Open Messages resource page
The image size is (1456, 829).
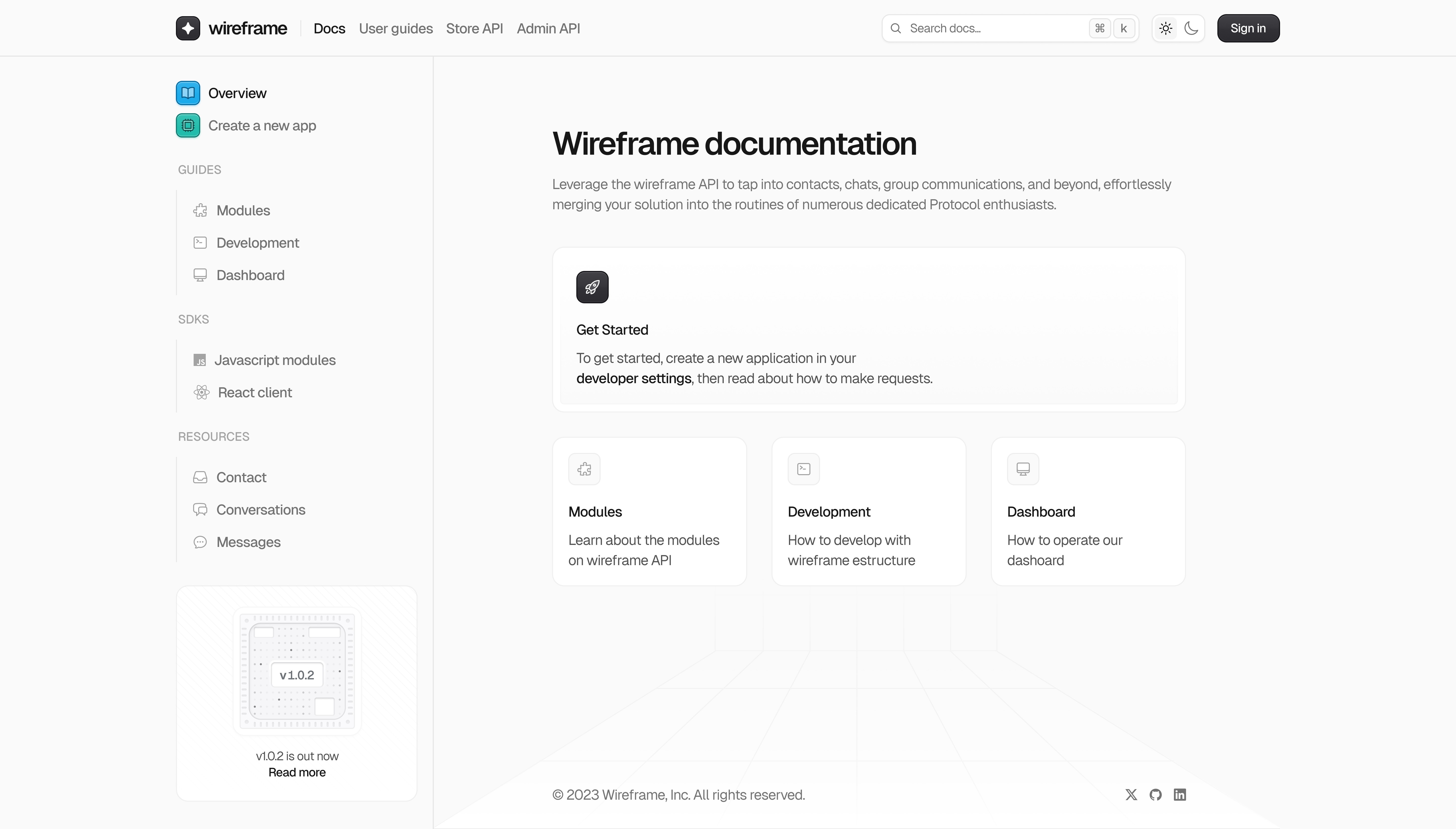click(x=248, y=543)
